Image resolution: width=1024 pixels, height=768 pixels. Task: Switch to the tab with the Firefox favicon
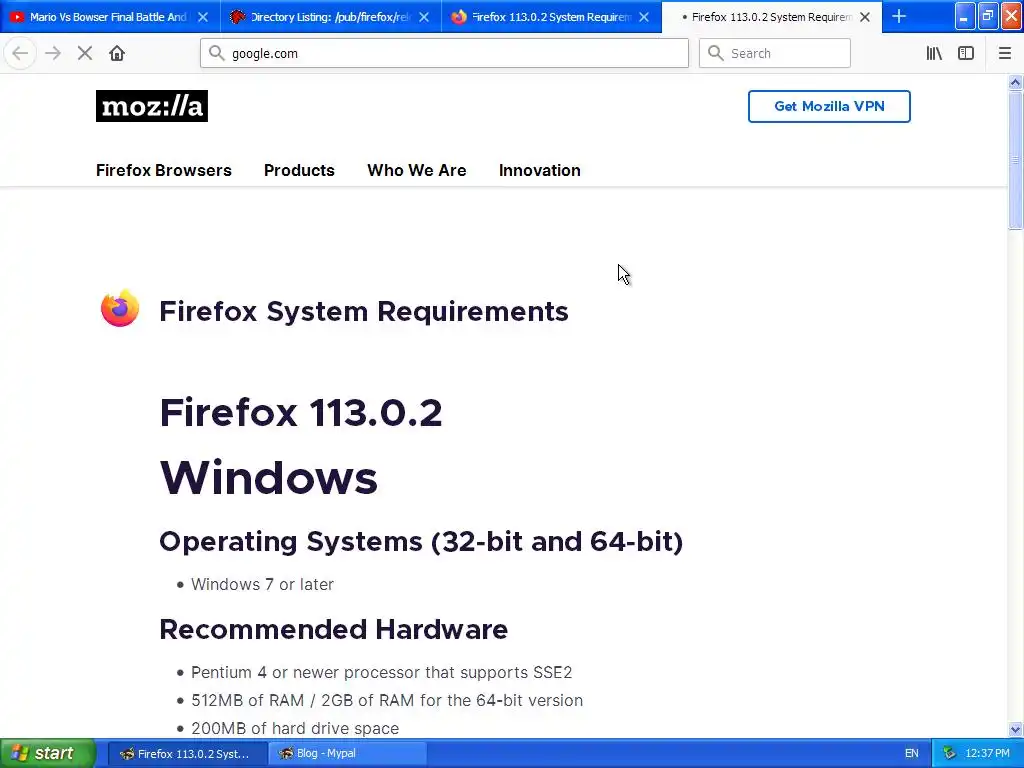(x=551, y=17)
